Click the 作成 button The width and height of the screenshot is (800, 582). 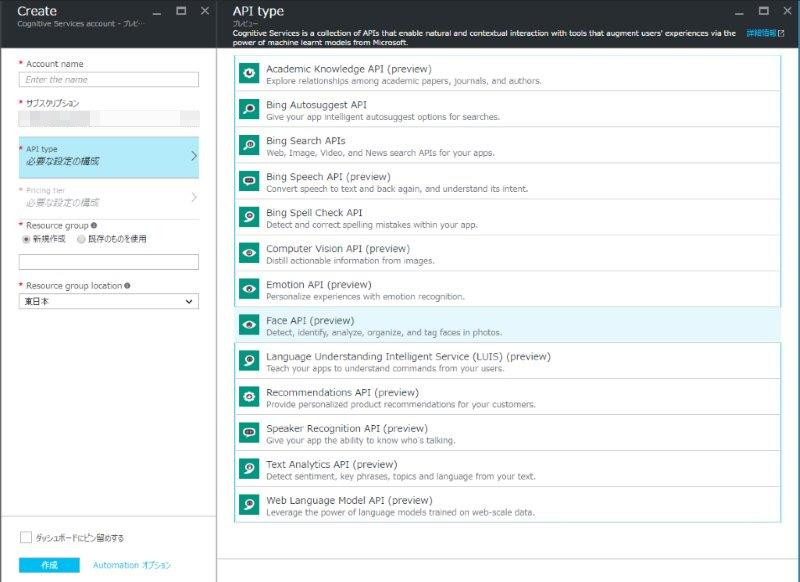click(x=49, y=565)
